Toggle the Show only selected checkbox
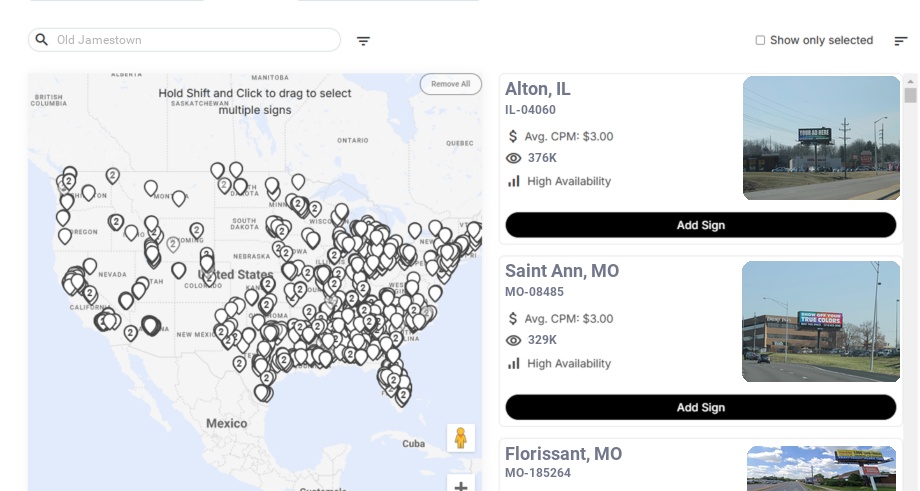Viewport: 920px width, 491px height. click(x=760, y=41)
